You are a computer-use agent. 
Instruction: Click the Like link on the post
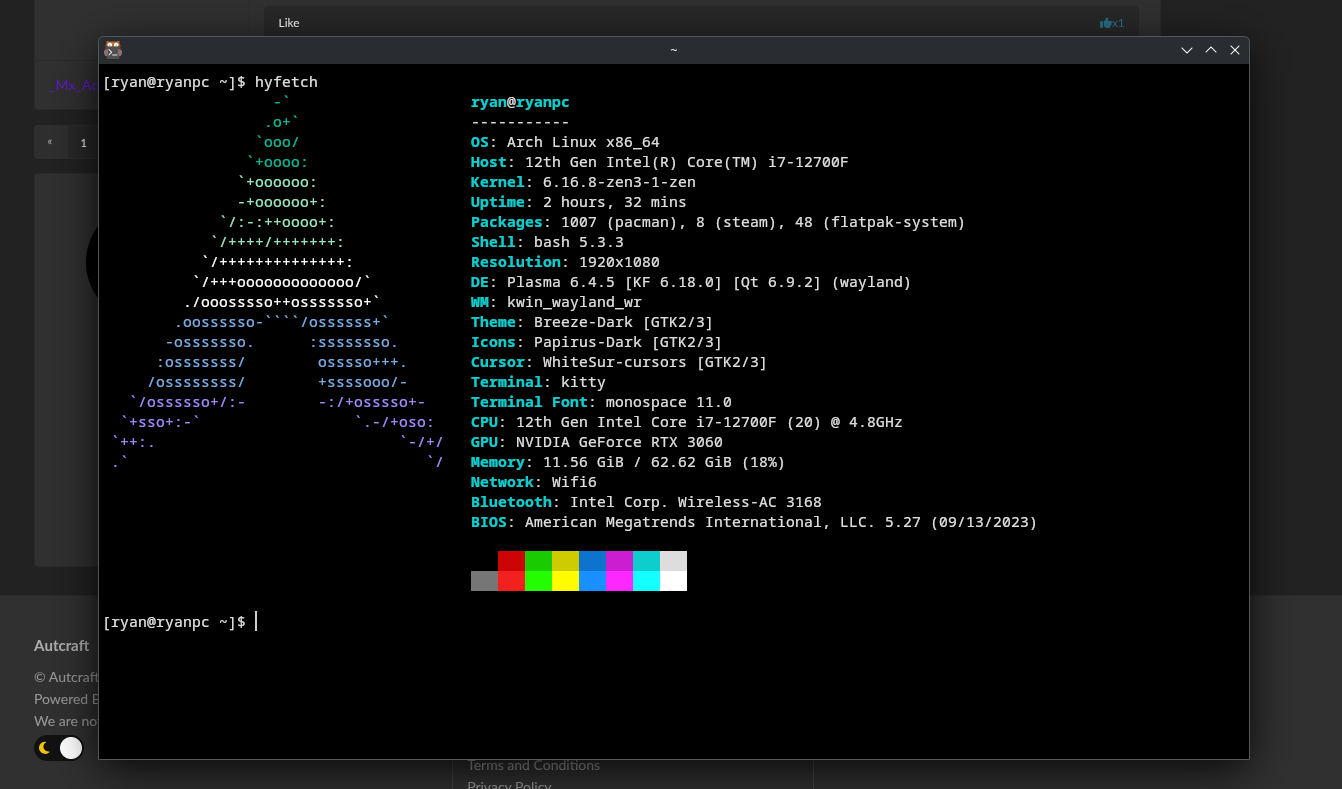288,23
